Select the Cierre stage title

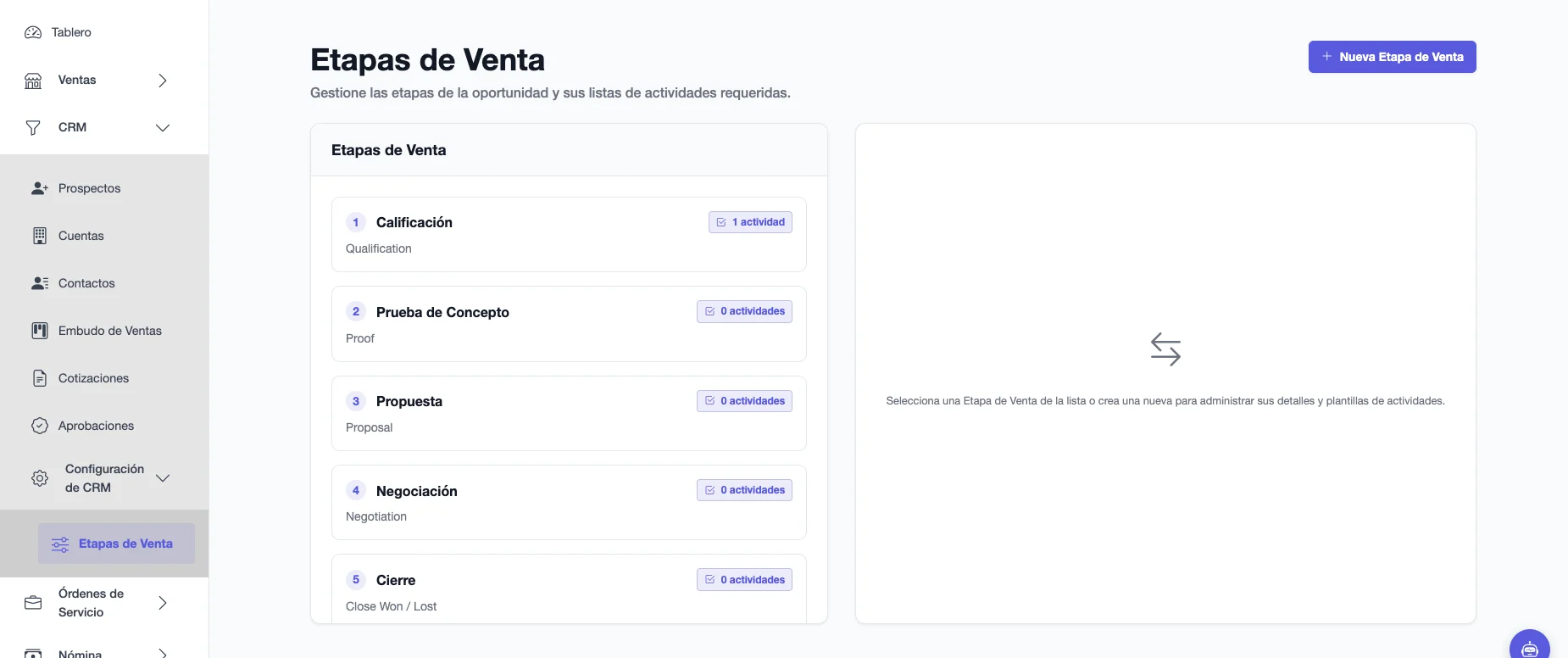coord(396,580)
